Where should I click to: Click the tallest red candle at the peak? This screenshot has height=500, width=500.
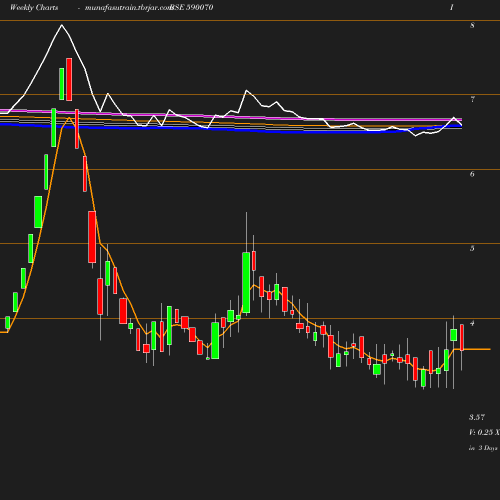(69, 79)
